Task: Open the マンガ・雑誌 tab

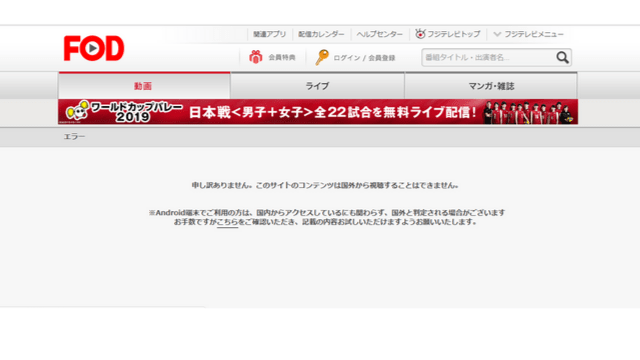Action: click(x=491, y=86)
